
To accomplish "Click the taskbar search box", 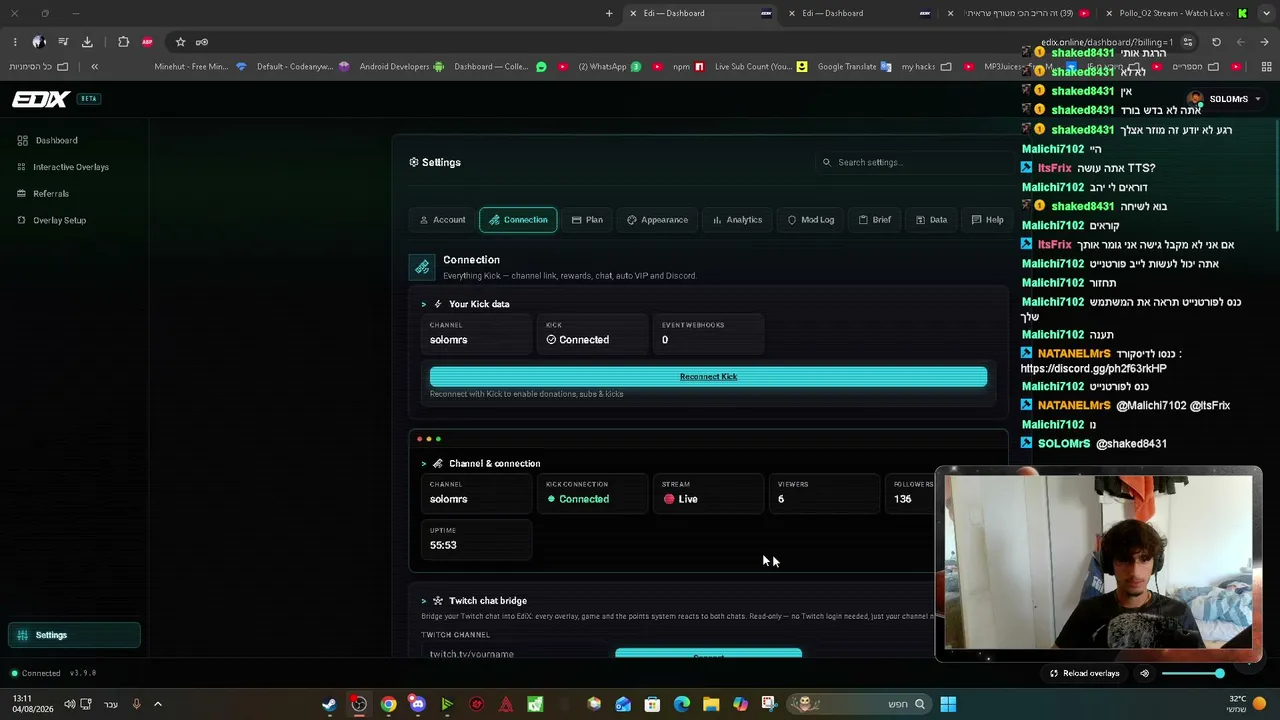I will pos(859,704).
